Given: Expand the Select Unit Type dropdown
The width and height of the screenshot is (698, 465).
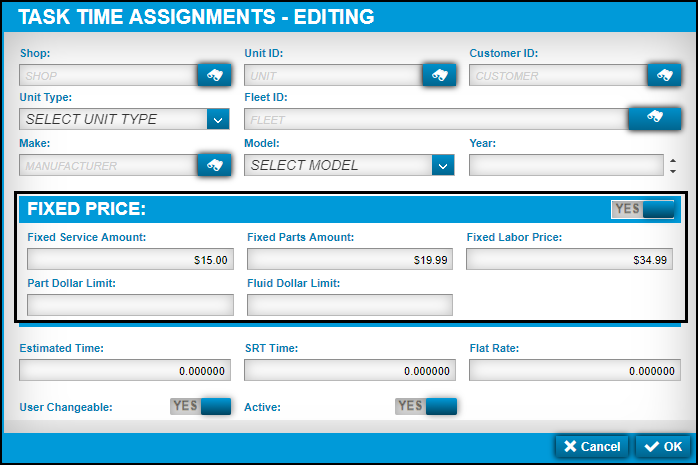Looking at the screenshot, I should click(x=218, y=119).
